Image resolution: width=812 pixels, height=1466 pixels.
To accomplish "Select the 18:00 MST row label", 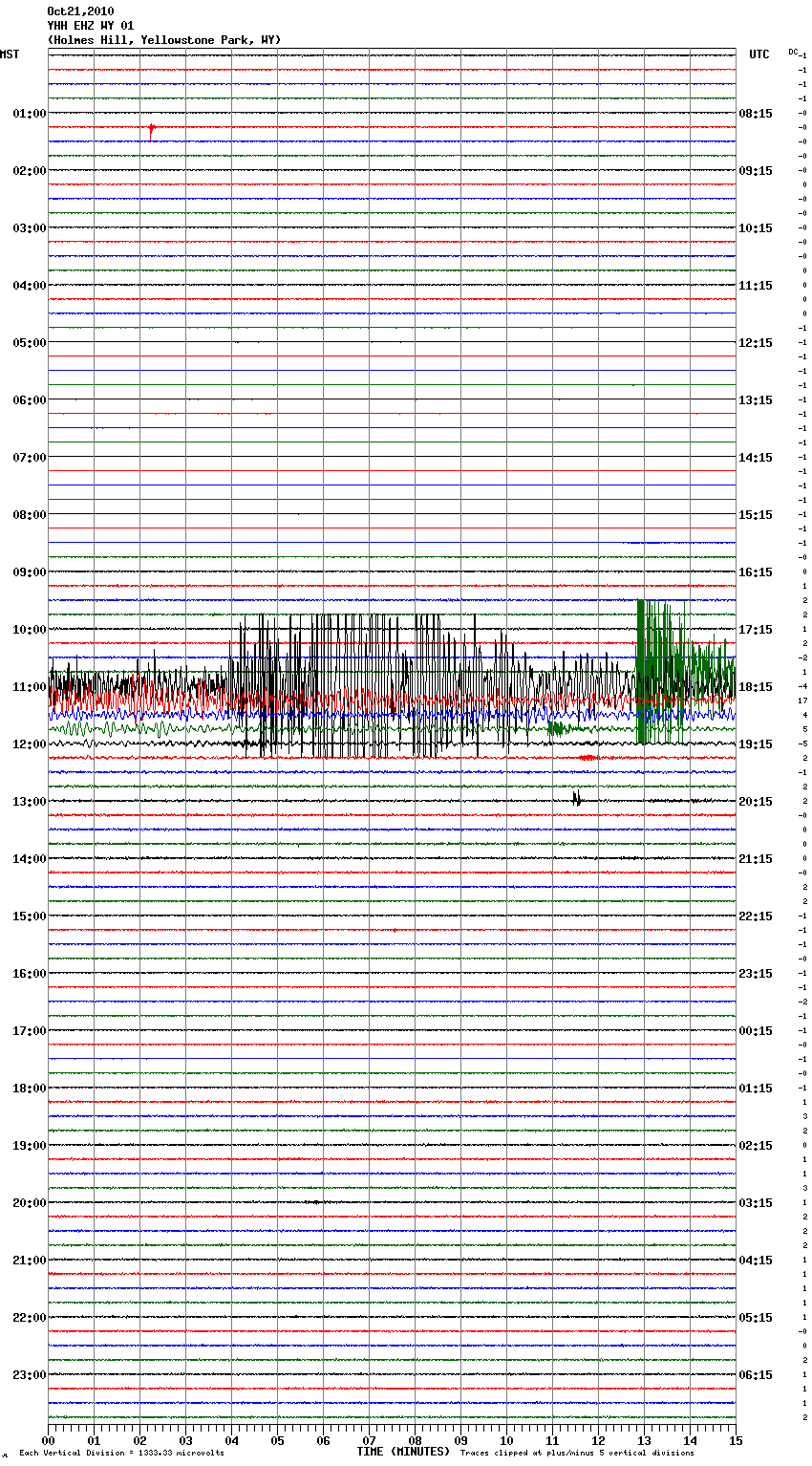I will (30, 1089).
